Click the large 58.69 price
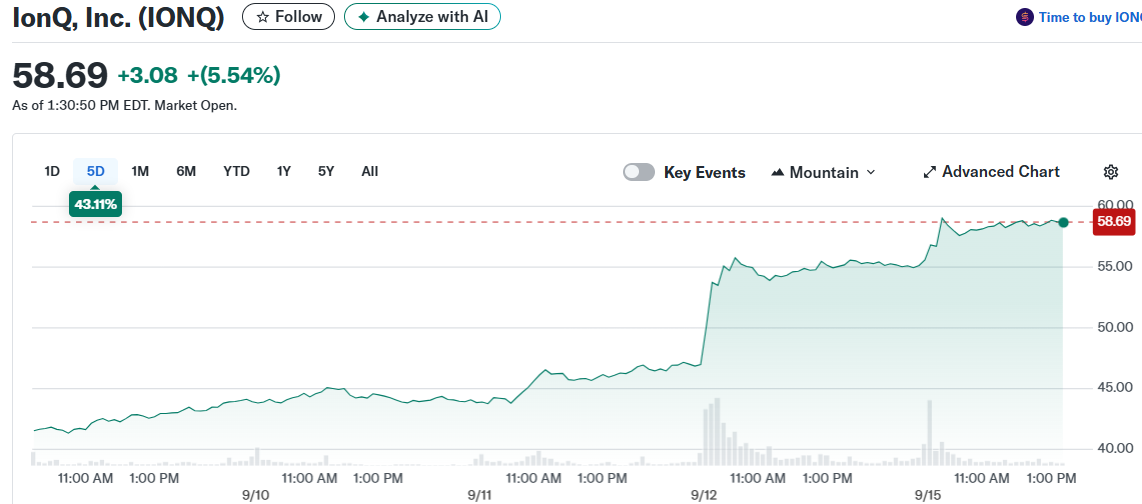Viewport: 1142px width, 504px height. click(x=60, y=75)
